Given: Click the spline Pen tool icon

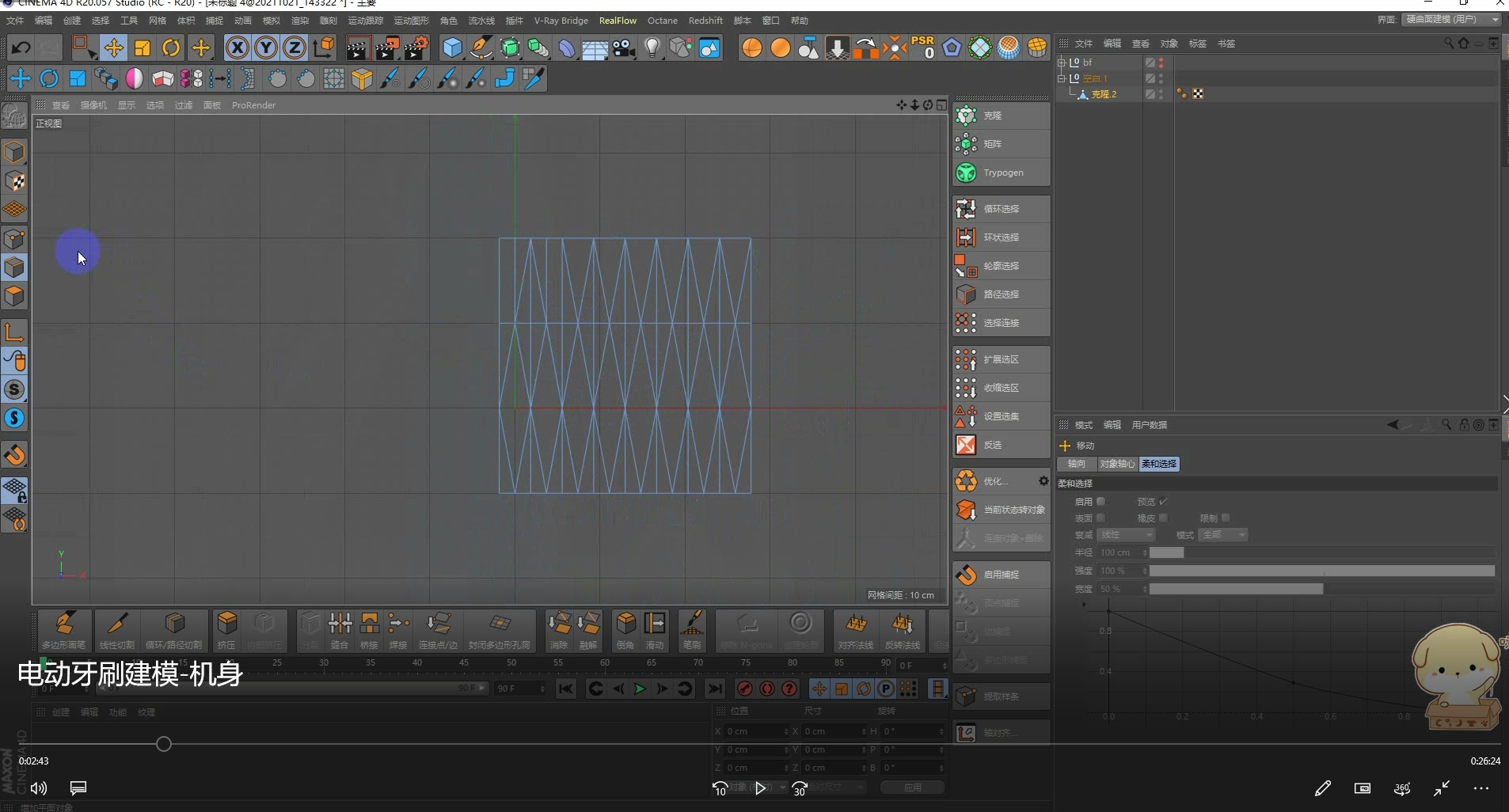Looking at the screenshot, I should pyautogui.click(x=481, y=48).
